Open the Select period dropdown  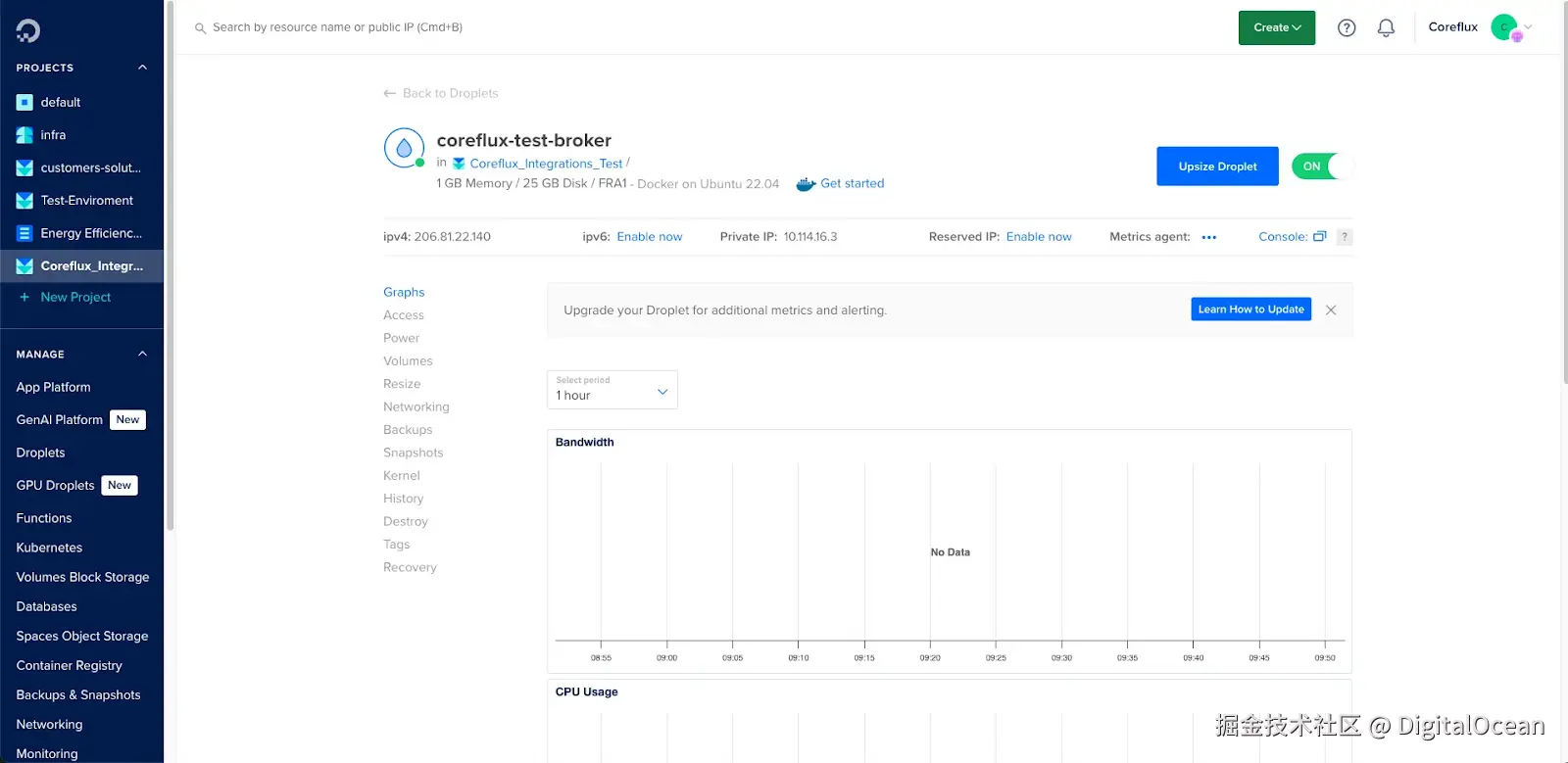(x=612, y=390)
